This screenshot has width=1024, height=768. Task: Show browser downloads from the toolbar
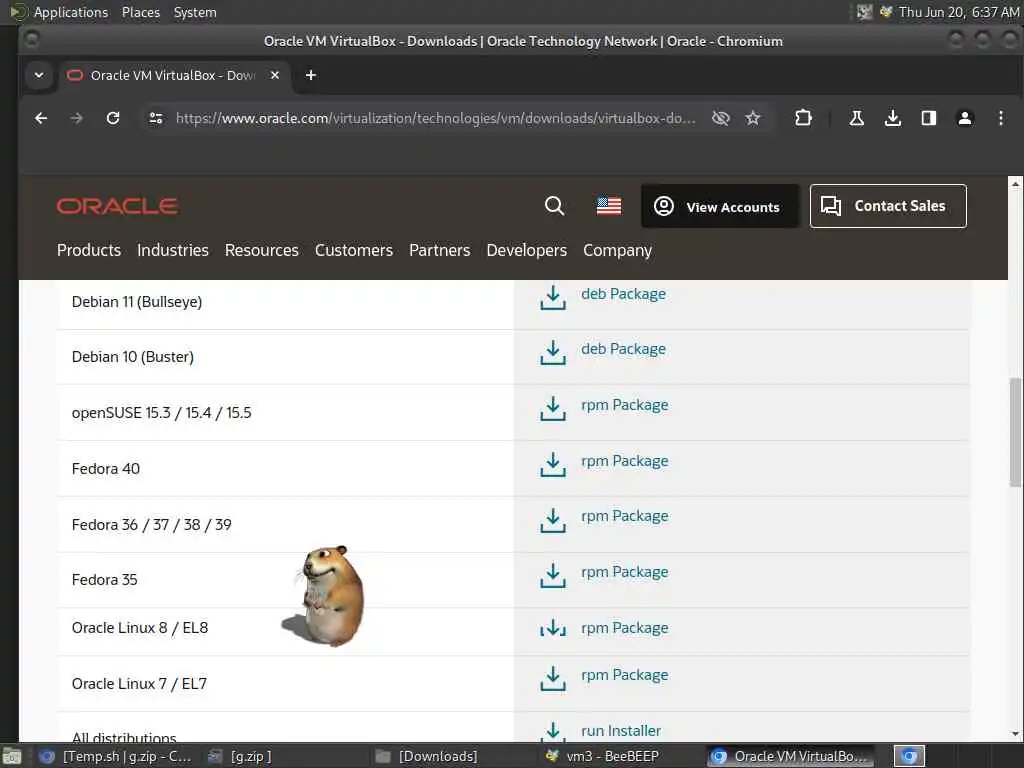click(x=893, y=118)
